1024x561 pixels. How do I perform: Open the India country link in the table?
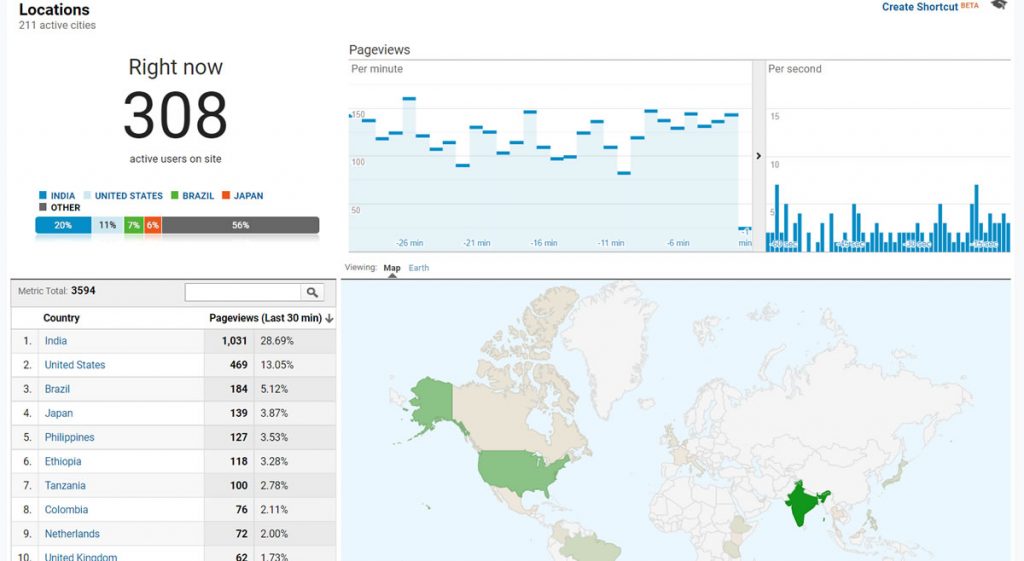pos(56,341)
